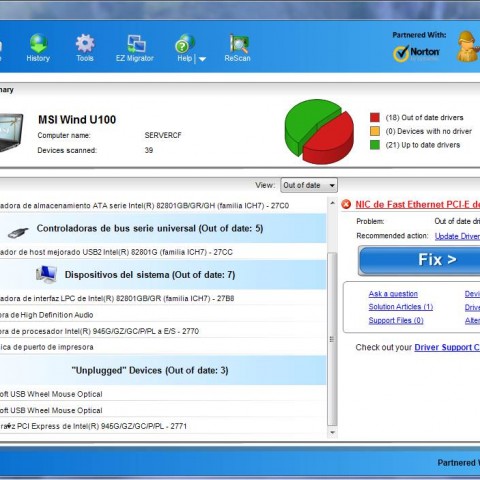Expand the Help dropdown arrow
Viewport: 480px width, 480px height.
pyautogui.click(x=202, y=59)
